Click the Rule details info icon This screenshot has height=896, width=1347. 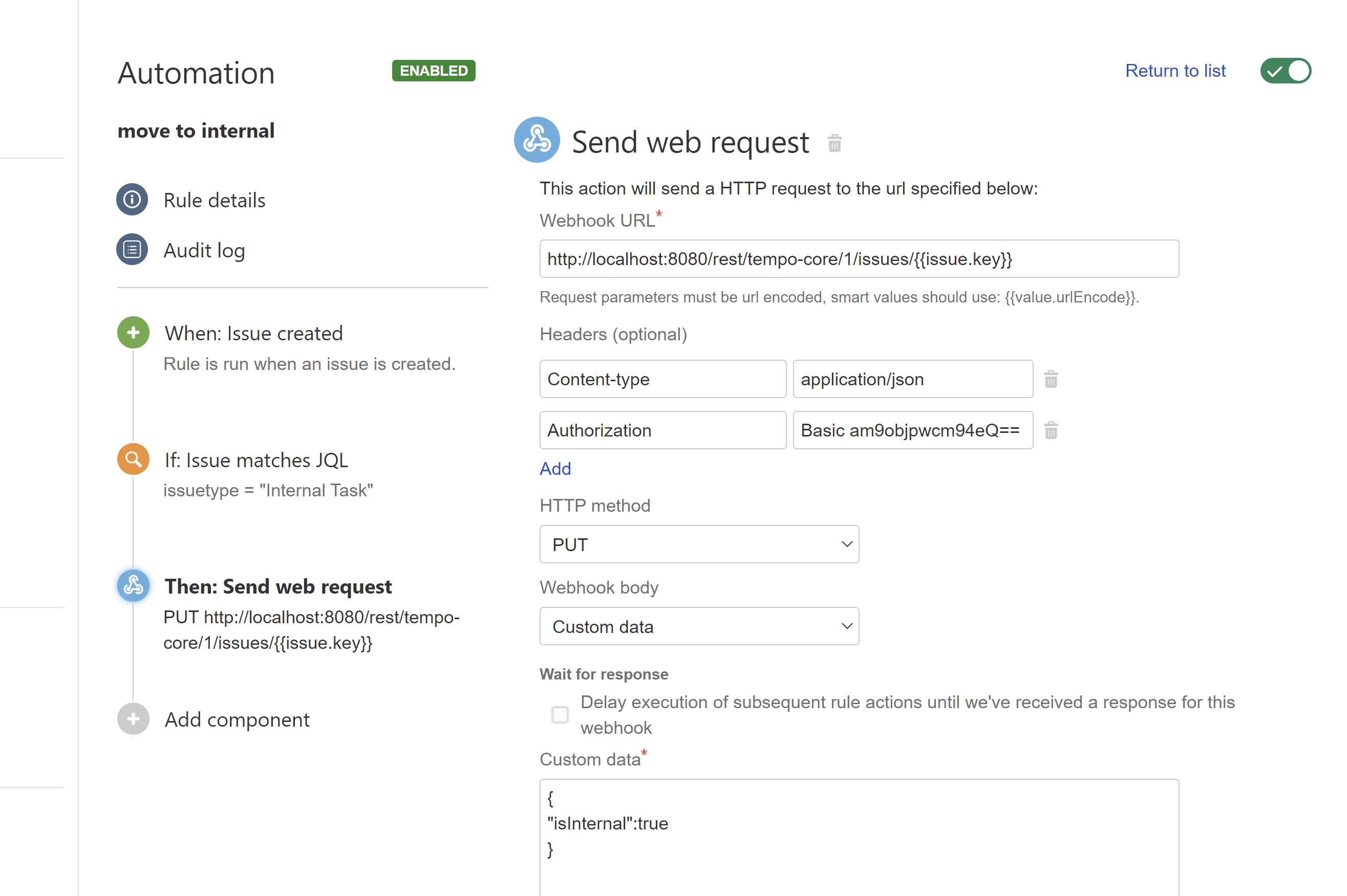click(x=132, y=200)
